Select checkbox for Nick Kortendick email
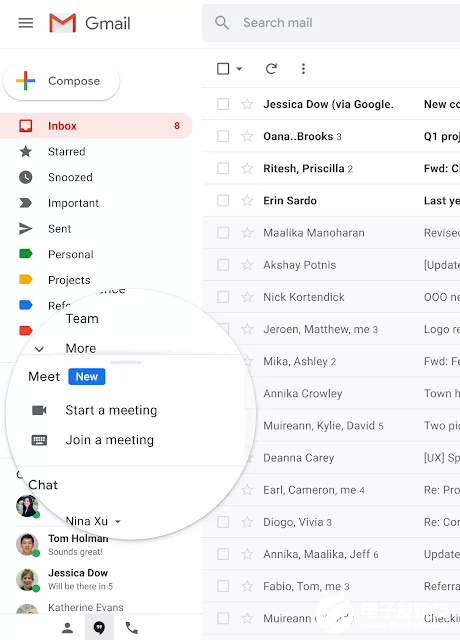The image size is (460, 640). point(223,297)
